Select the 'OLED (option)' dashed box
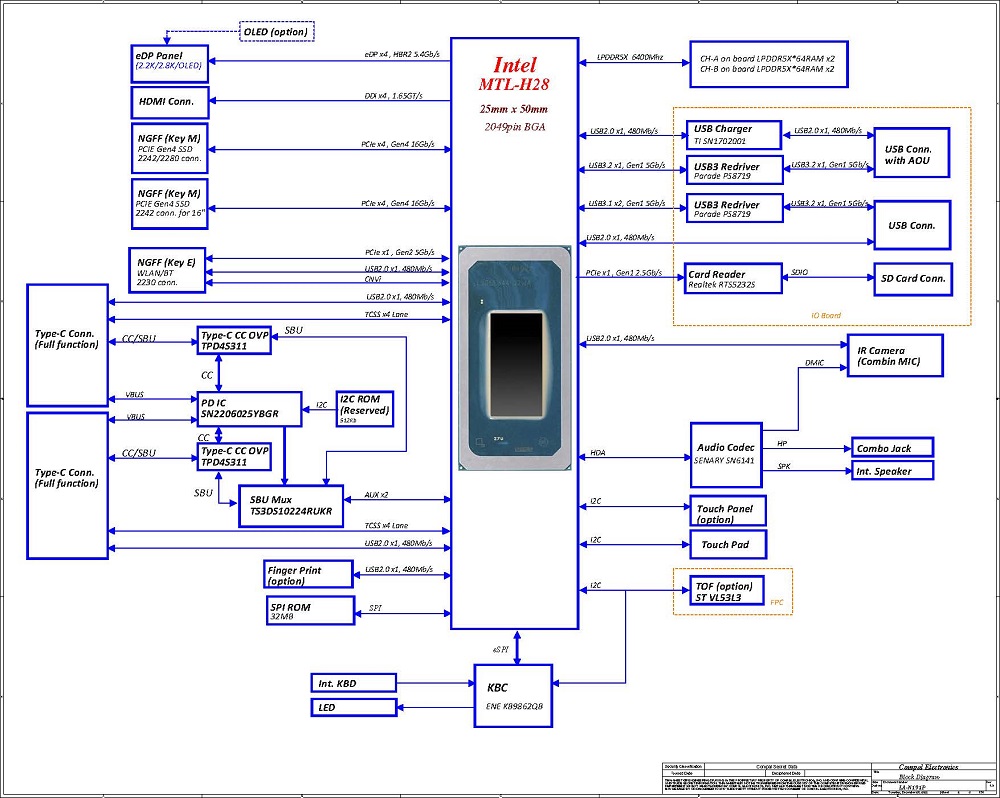This screenshot has height=798, width=1000. [x=277, y=32]
